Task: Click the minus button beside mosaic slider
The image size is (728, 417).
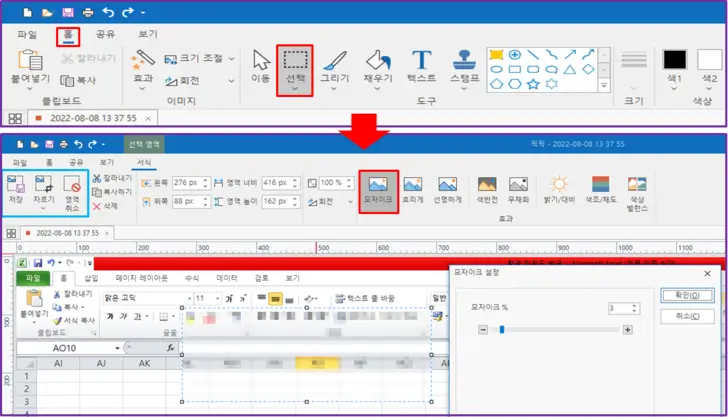Action: click(x=483, y=330)
